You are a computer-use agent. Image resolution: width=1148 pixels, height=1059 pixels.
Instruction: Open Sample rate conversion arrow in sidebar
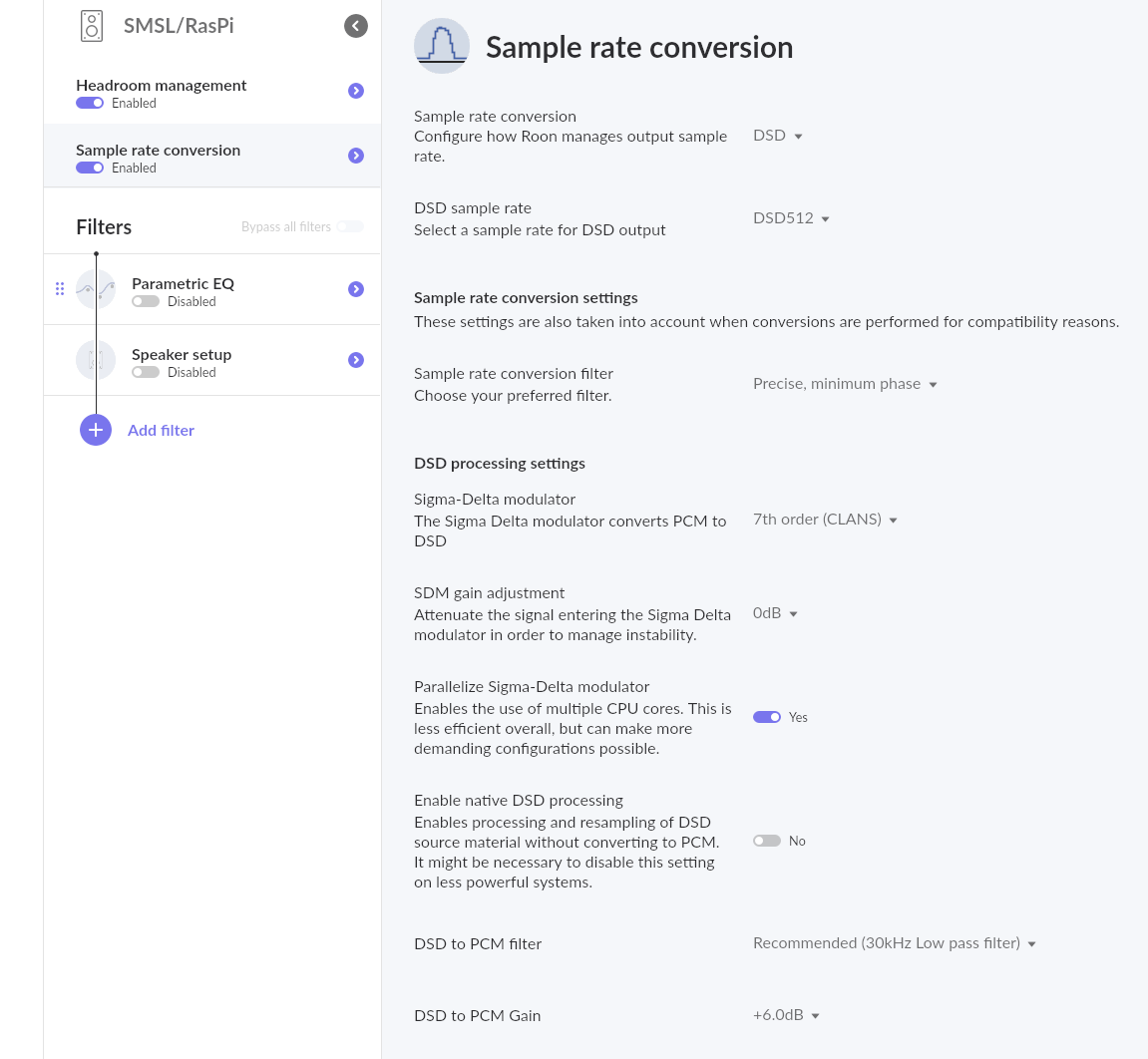[x=356, y=156]
